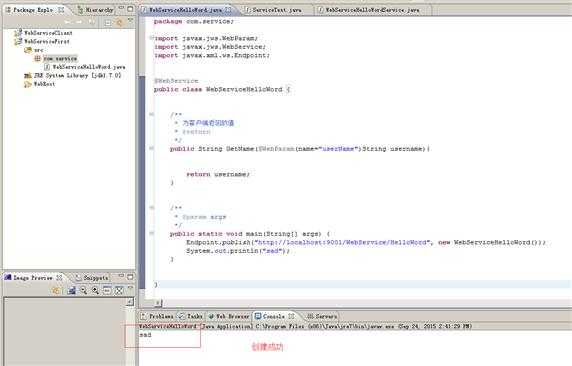Click the com.service package icon

tap(37, 58)
